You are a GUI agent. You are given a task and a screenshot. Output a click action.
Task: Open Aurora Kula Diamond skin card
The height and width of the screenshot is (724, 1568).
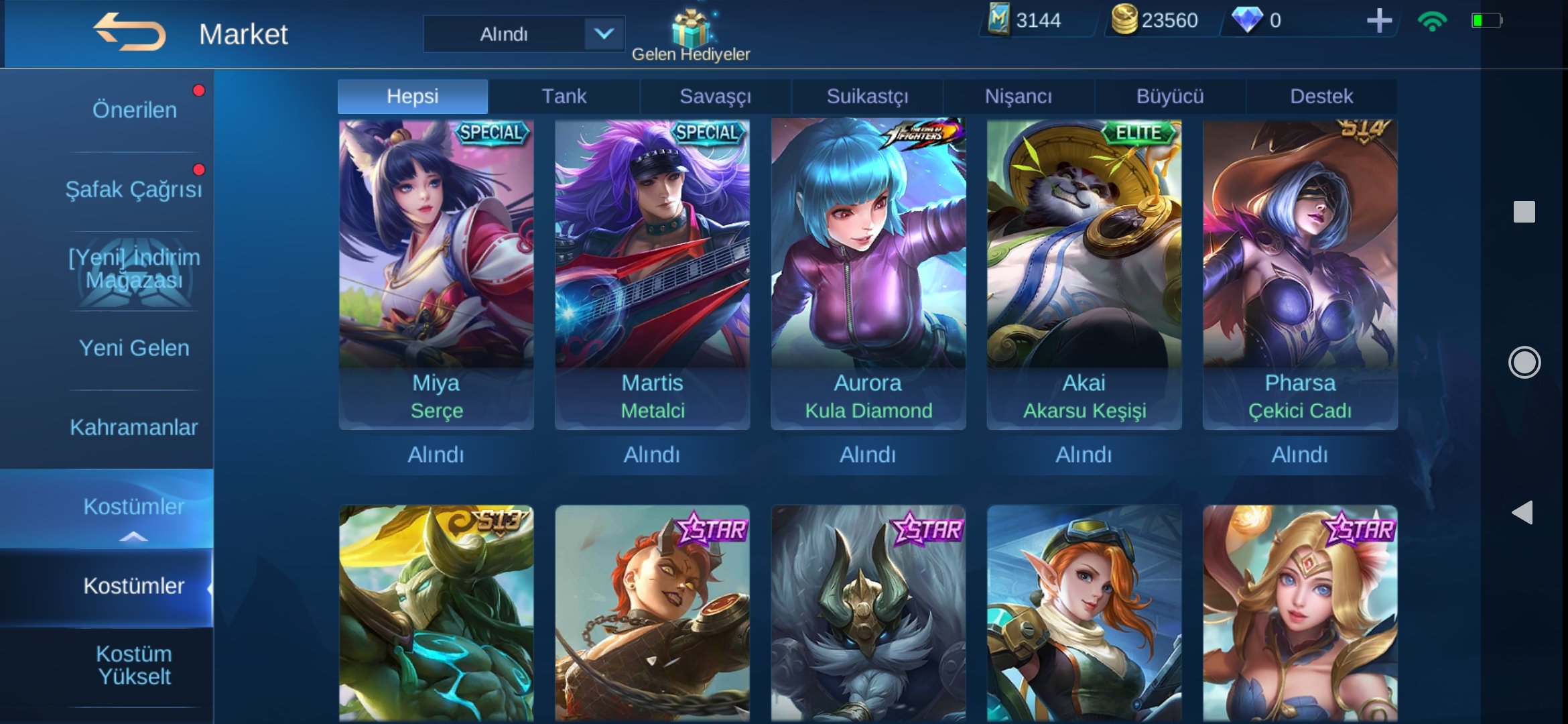click(868, 274)
